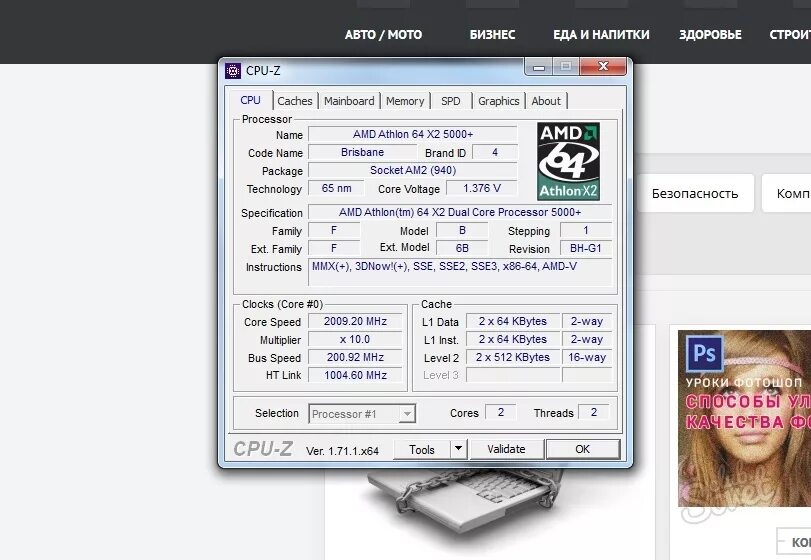Image resolution: width=811 pixels, height=560 pixels.
Task: Click the Stepping value 1
Action: point(585,230)
